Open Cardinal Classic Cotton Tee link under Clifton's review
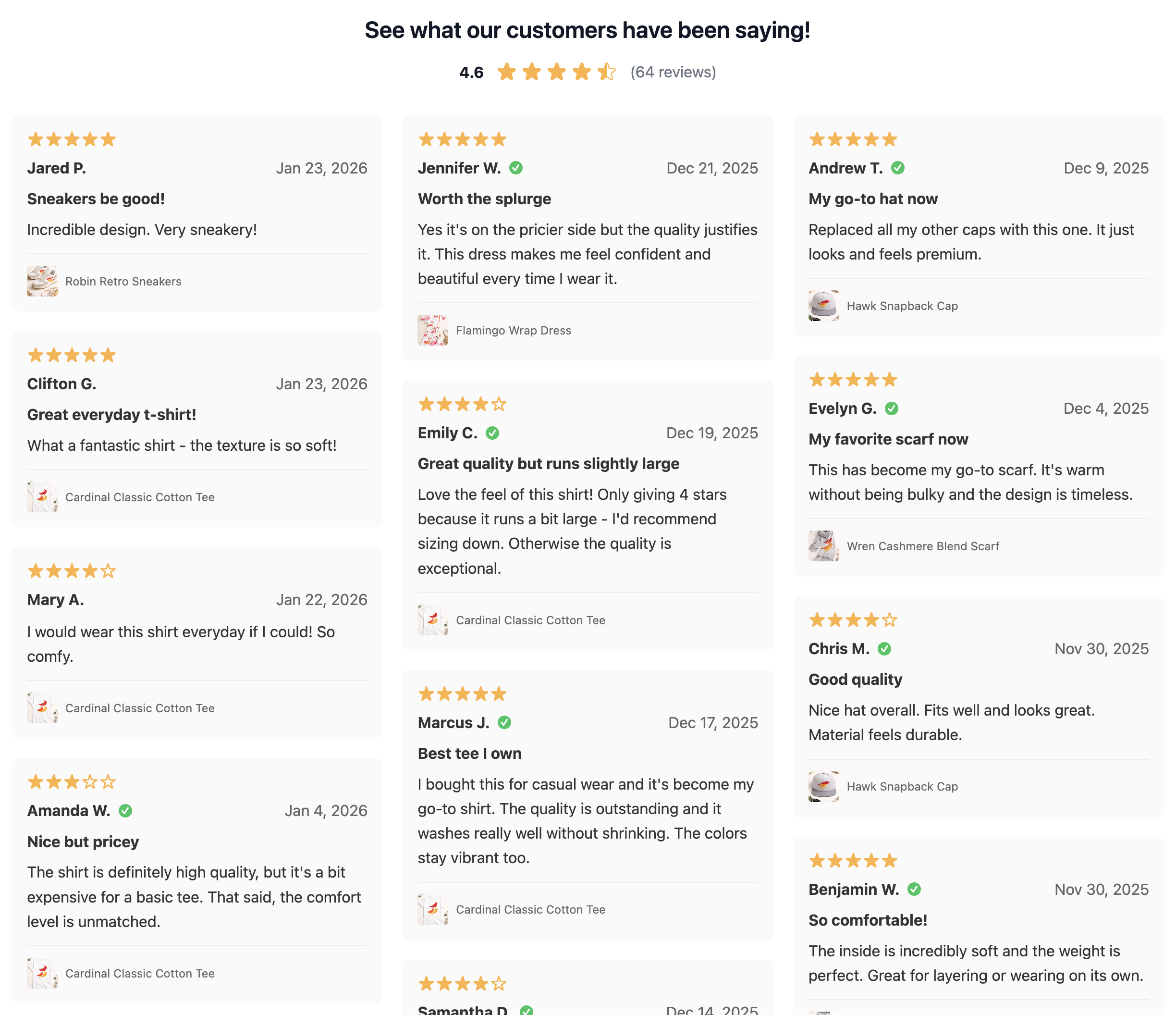Viewport: 1176px width, 1015px height. [x=140, y=497]
